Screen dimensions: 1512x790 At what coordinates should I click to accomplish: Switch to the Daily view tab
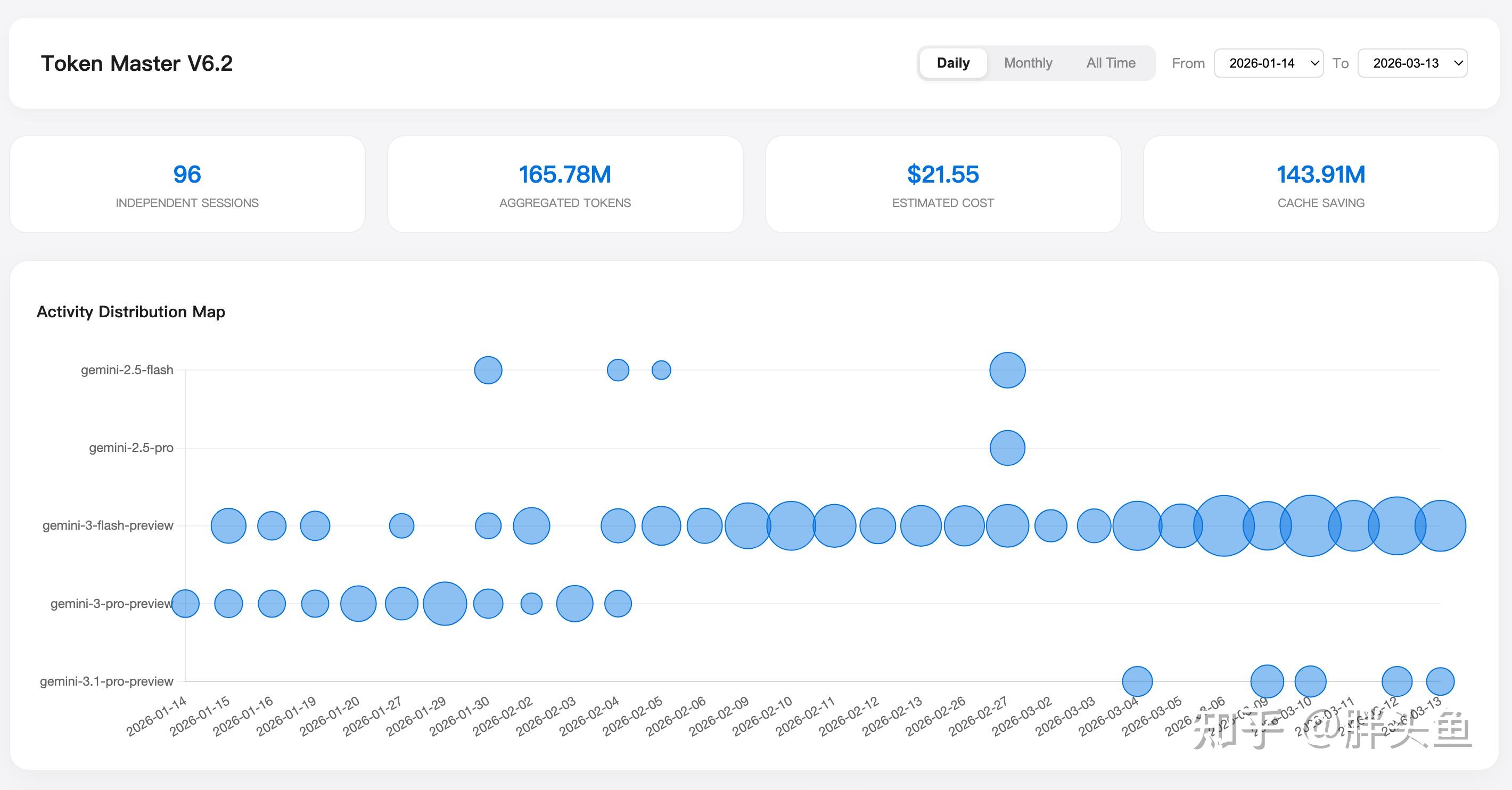point(953,63)
